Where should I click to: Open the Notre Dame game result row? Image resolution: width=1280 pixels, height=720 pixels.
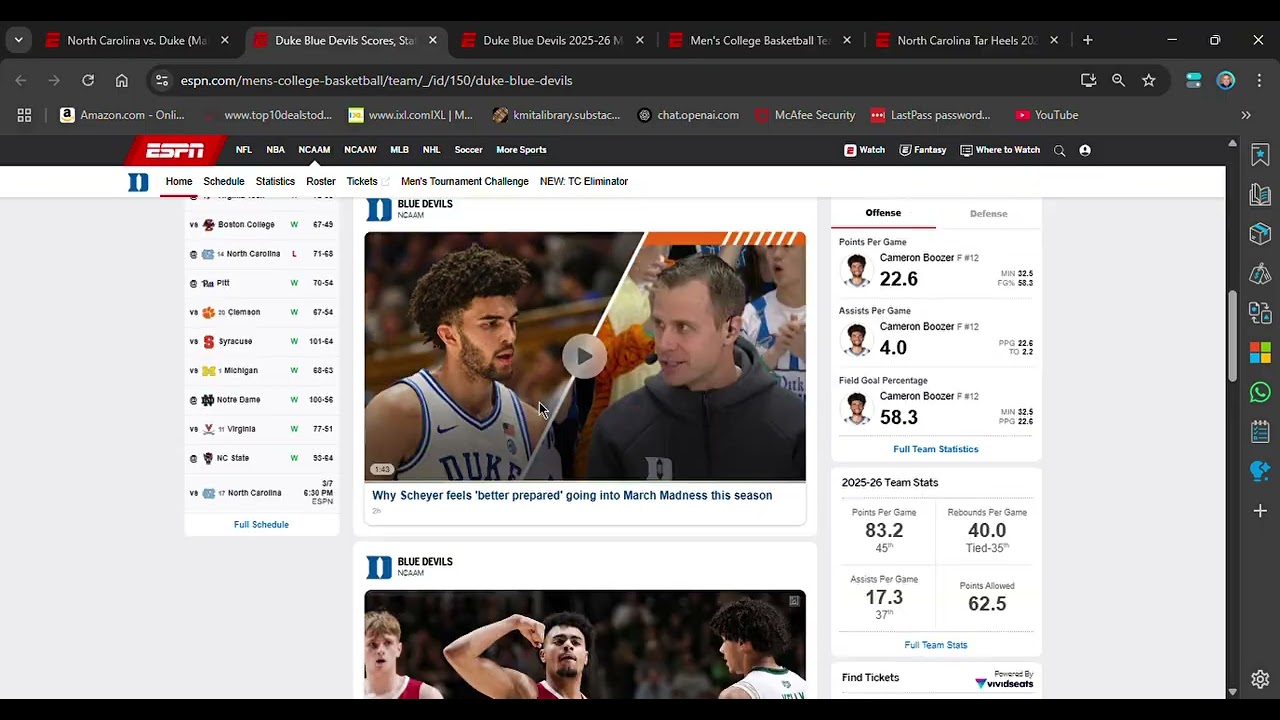(x=261, y=400)
